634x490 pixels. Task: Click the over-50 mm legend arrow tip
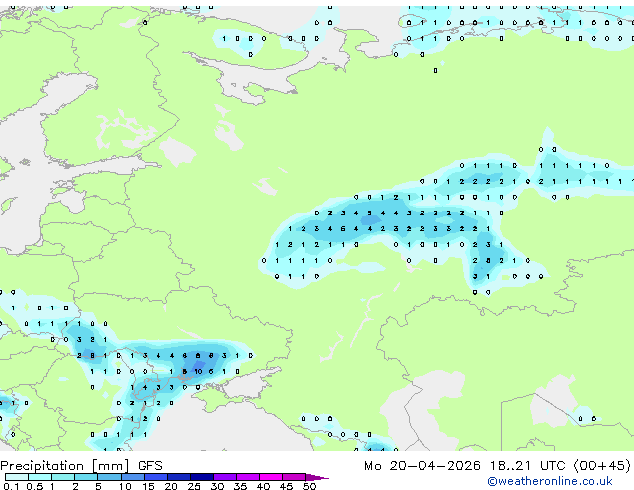point(317,478)
